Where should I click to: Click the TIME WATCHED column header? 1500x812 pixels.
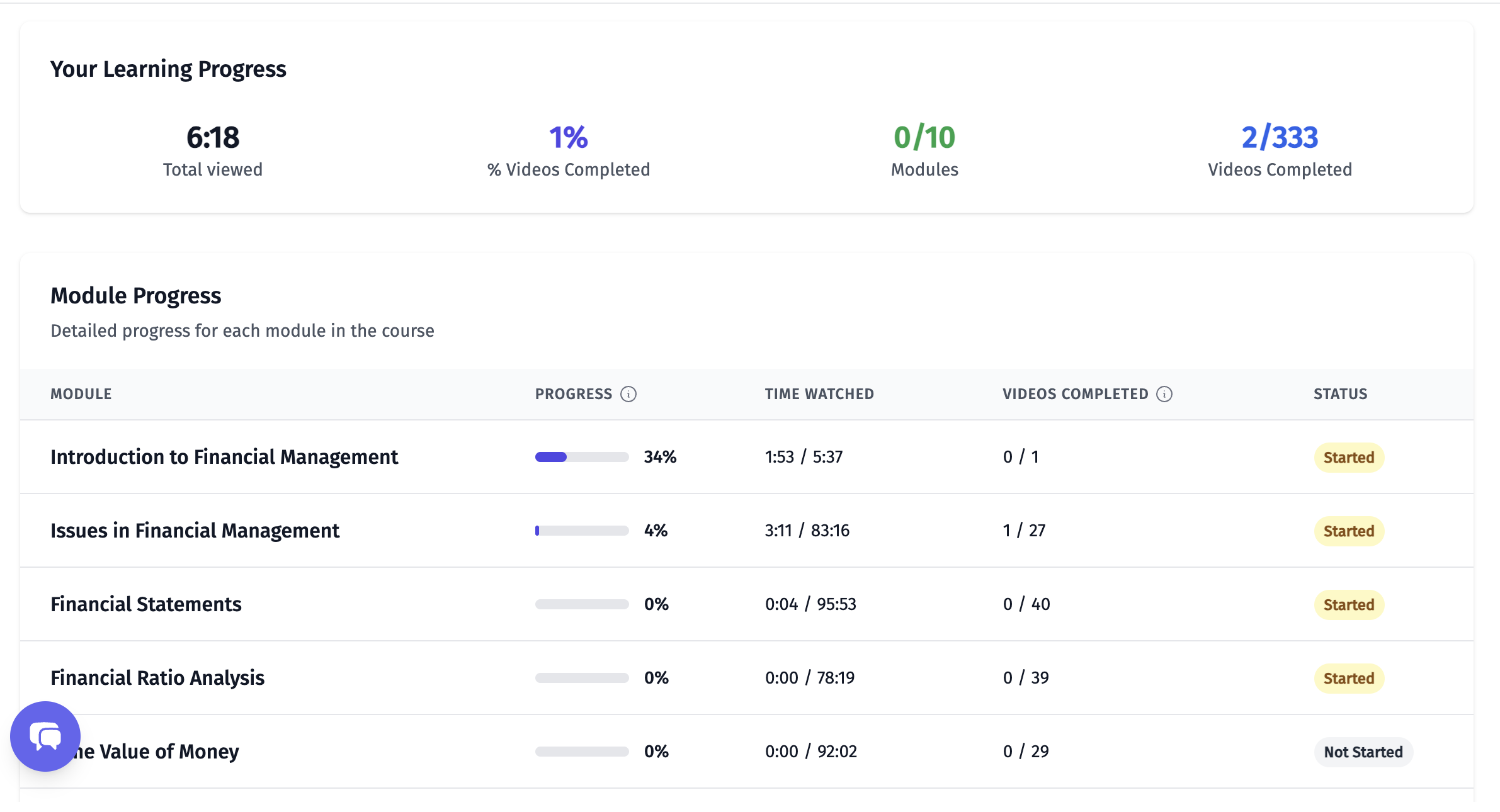point(819,394)
